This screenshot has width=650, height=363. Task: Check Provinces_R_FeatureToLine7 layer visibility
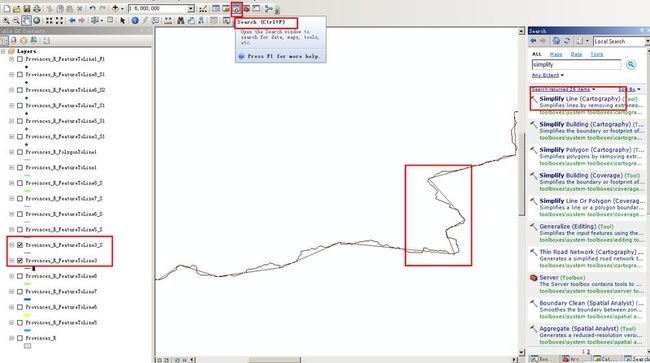point(19,291)
